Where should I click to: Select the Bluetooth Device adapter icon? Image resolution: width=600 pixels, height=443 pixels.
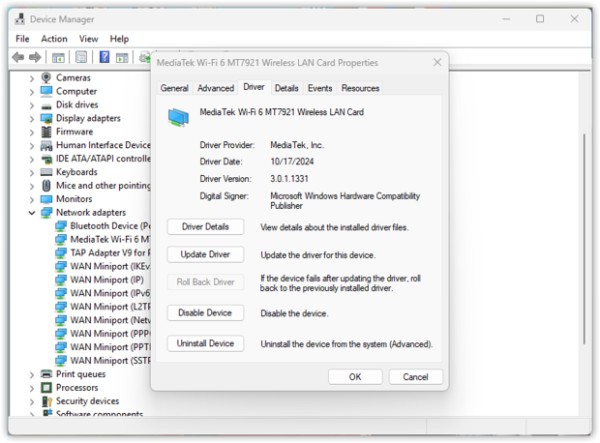coord(61,226)
